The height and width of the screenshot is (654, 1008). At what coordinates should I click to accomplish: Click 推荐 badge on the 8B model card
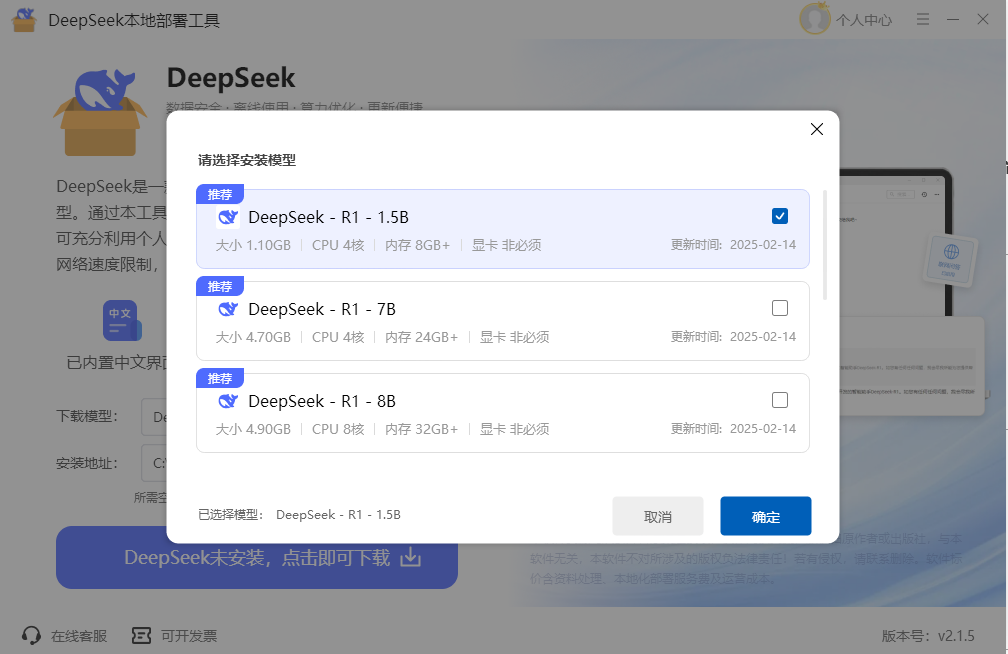220,378
